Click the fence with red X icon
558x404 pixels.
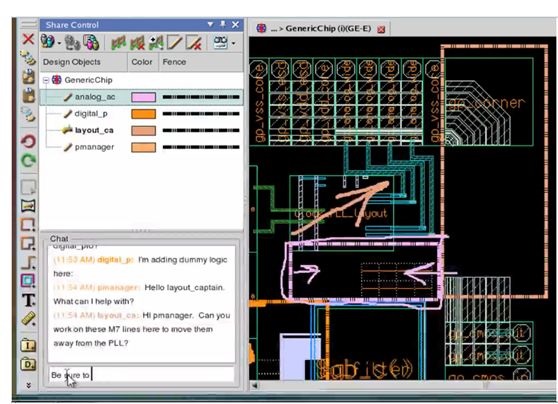click(137, 43)
